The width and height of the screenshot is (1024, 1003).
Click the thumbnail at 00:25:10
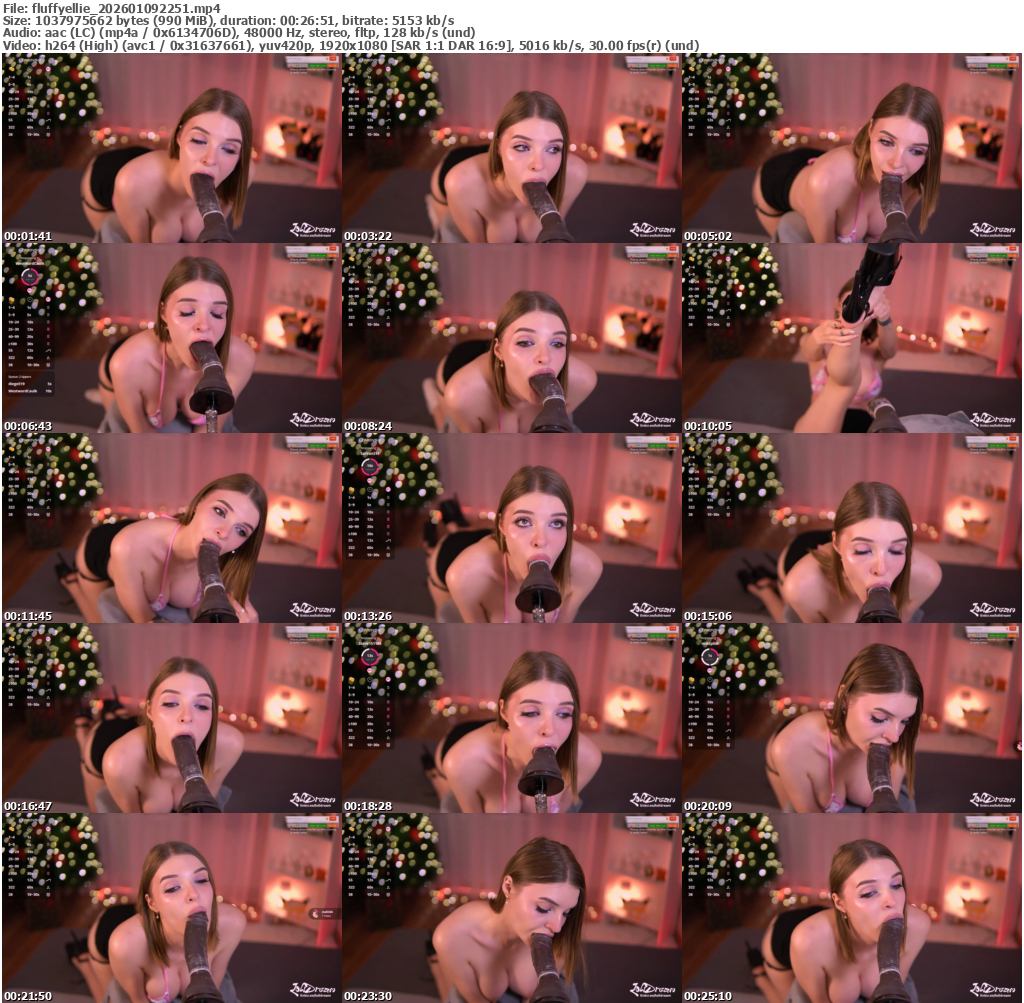[851, 908]
